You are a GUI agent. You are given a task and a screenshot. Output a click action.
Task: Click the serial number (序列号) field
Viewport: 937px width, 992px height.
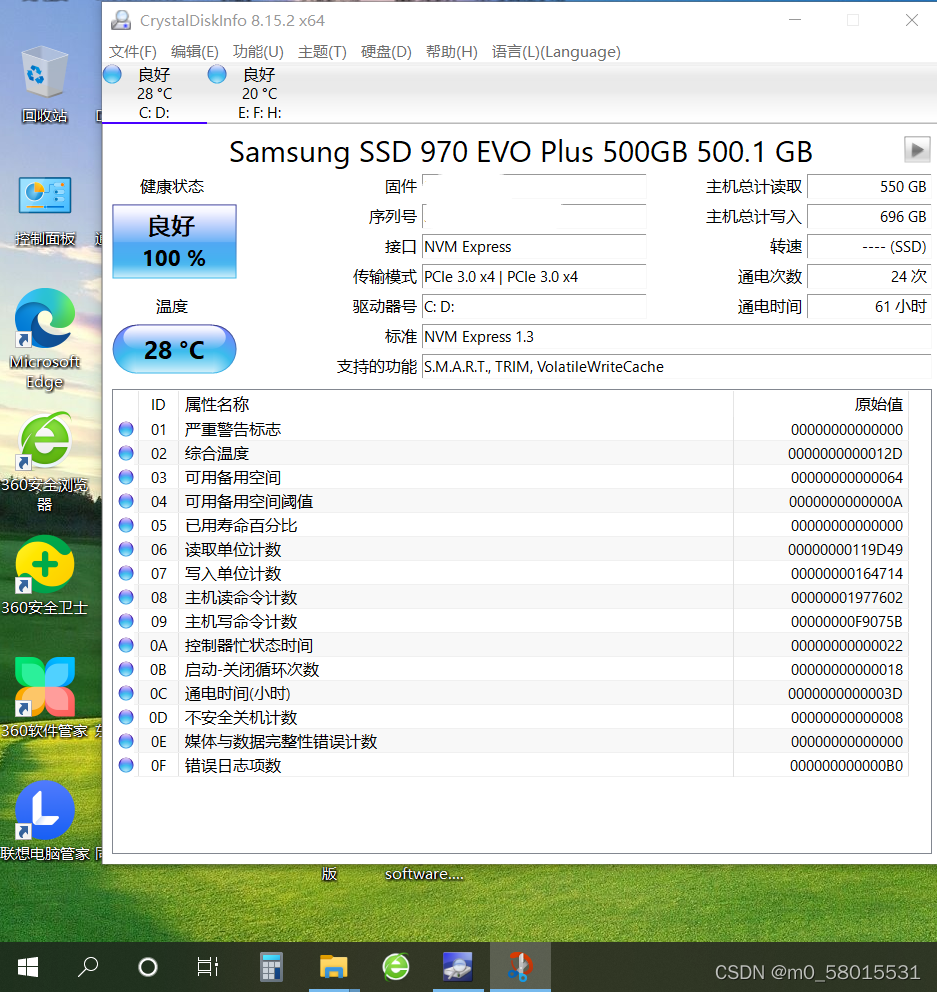[x=534, y=216]
